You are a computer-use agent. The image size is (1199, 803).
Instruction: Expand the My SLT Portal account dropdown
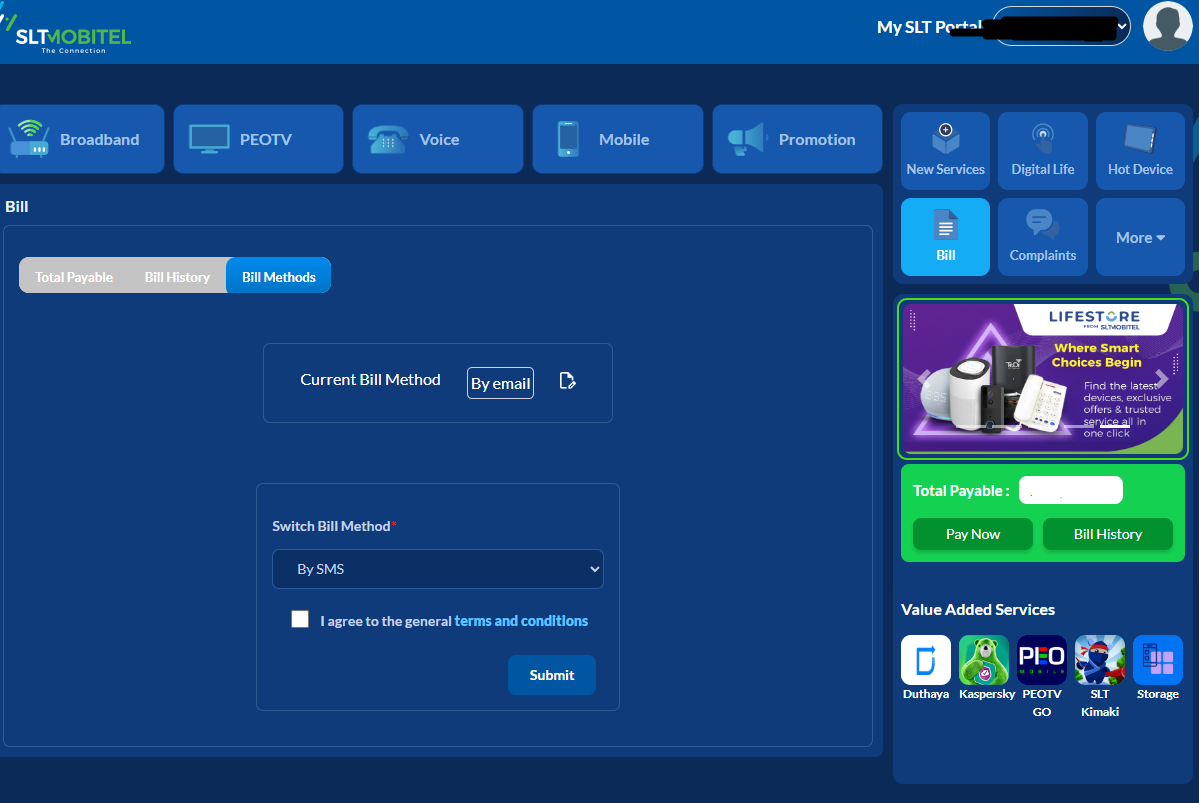tap(1061, 26)
